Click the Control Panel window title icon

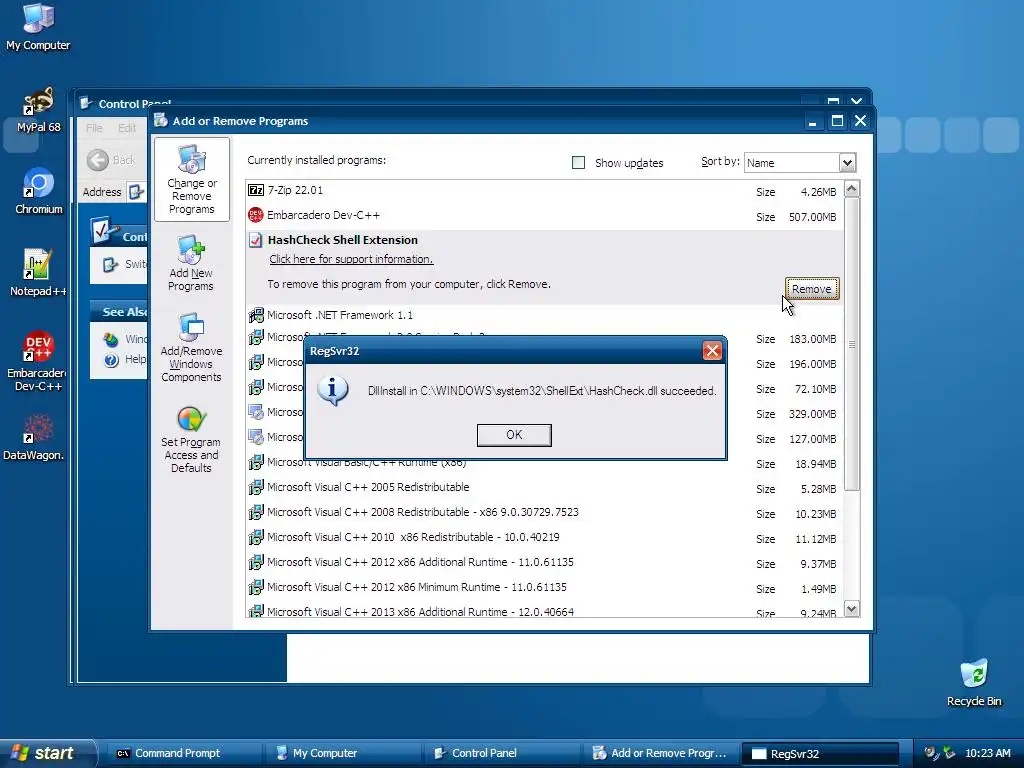pyautogui.click(x=86, y=103)
